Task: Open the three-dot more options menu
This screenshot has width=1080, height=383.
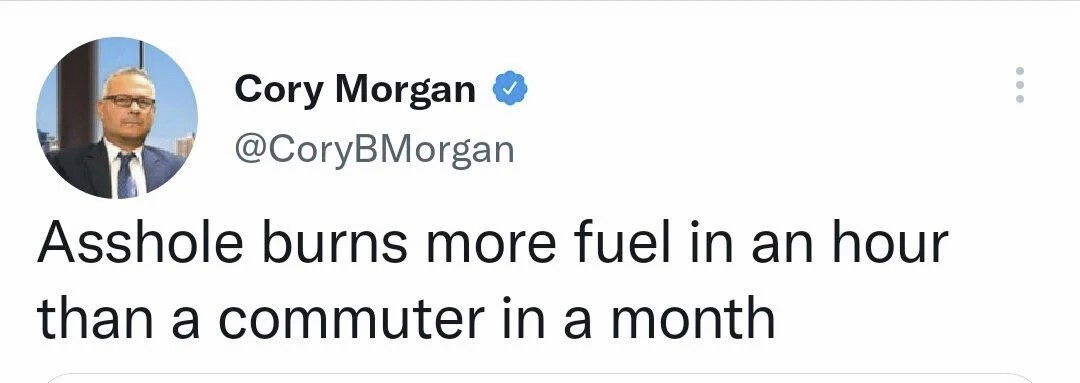Action: (1020, 85)
